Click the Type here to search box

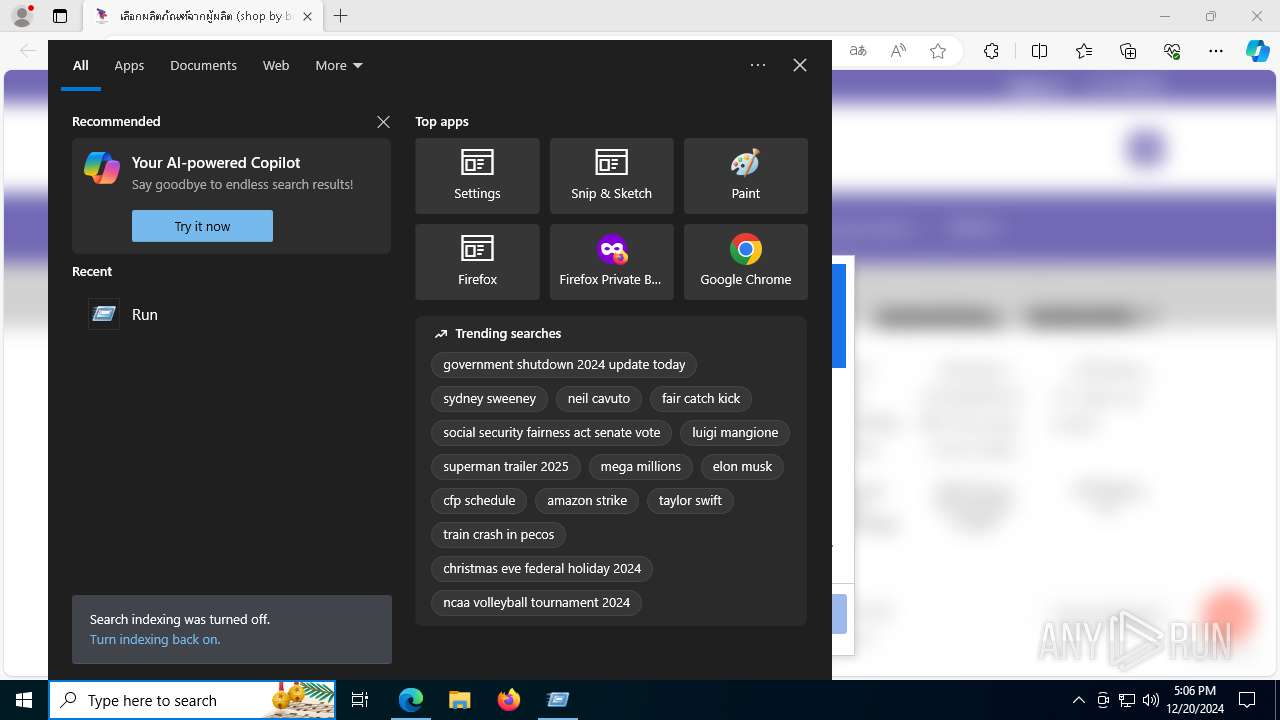click(192, 700)
